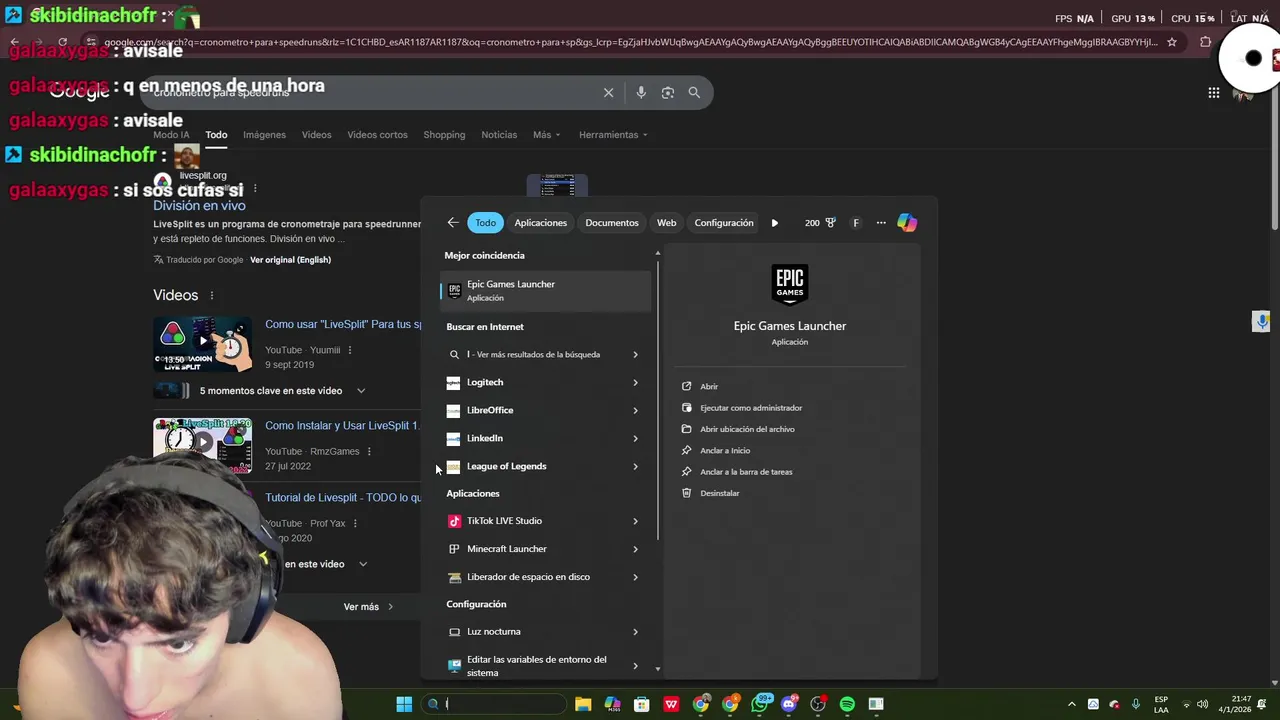
Task: Select Abrir ubicación del archivo
Action: [x=747, y=429]
